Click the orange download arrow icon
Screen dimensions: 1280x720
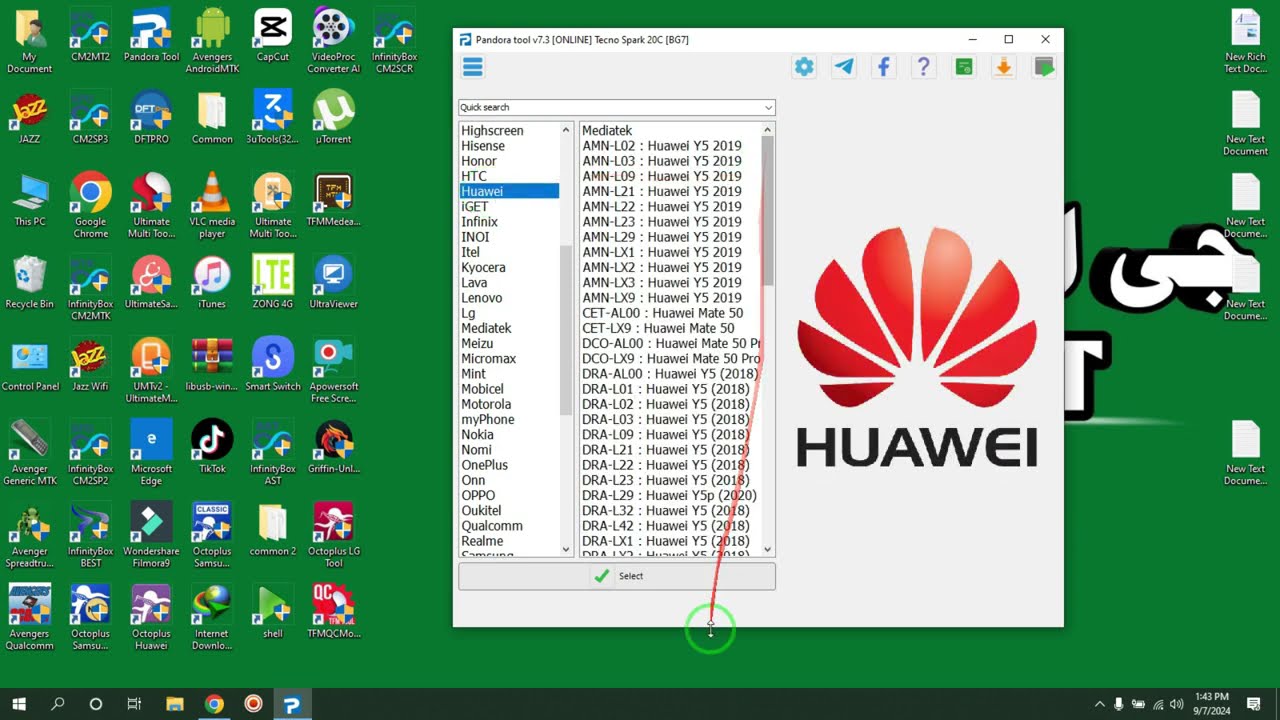[x=1003, y=67]
